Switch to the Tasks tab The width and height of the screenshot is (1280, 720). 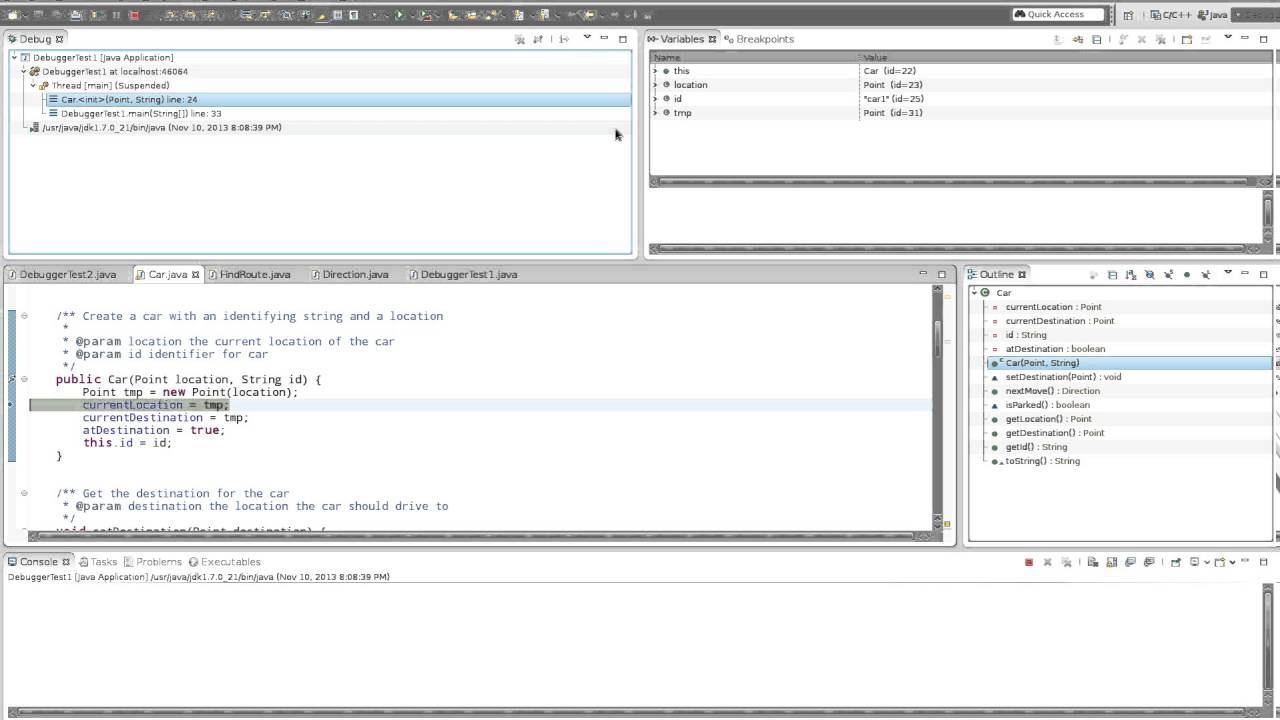(x=99, y=562)
